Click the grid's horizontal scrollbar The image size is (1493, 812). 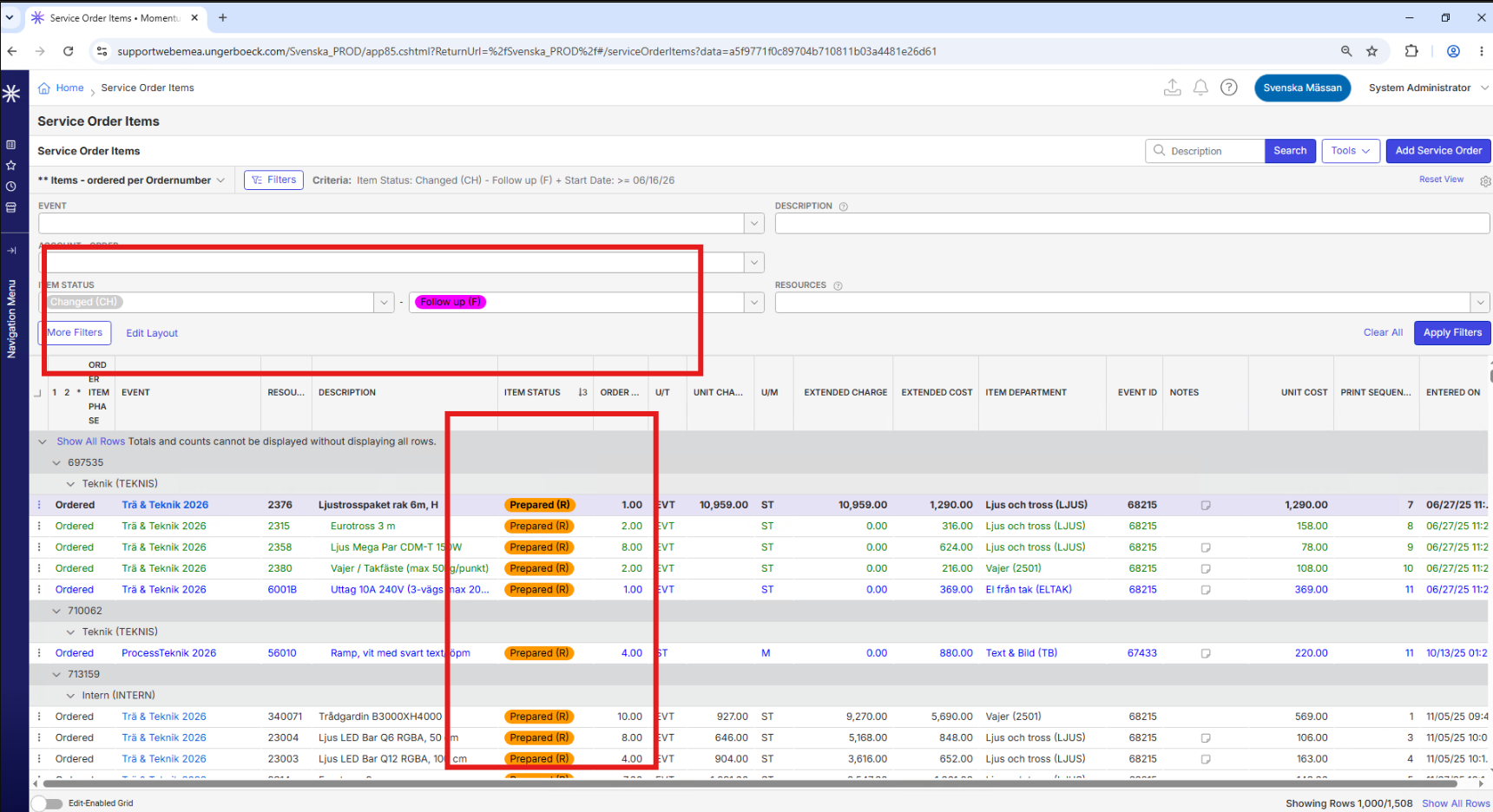(749, 783)
